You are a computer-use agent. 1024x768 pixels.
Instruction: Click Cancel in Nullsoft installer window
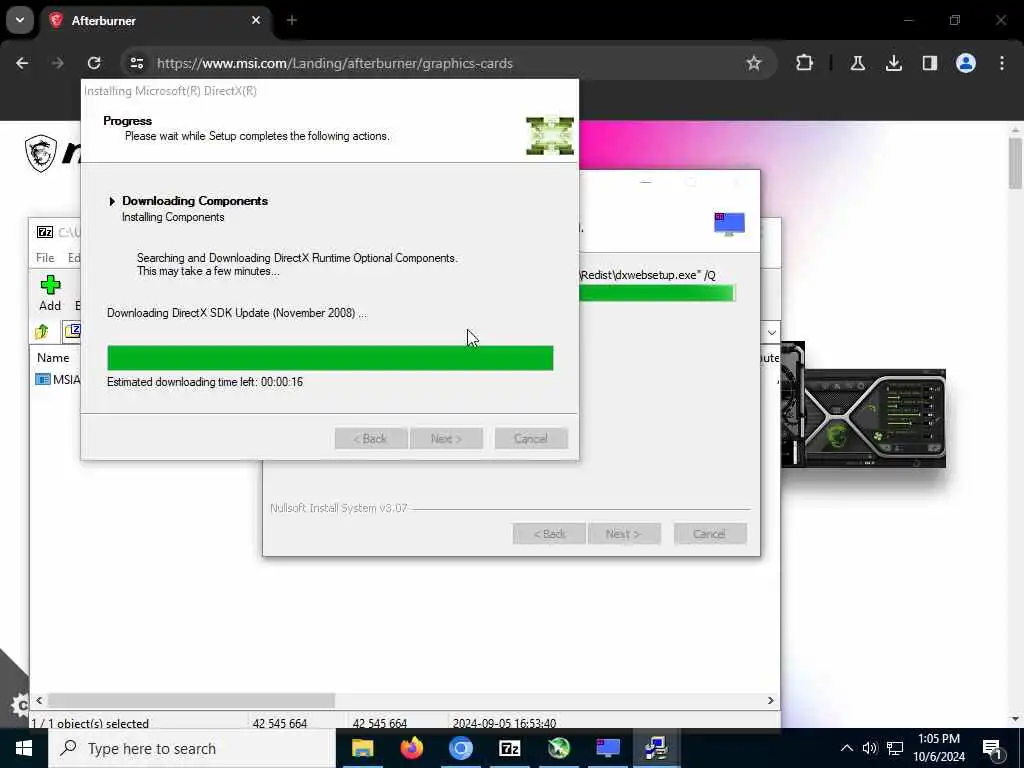(x=709, y=534)
